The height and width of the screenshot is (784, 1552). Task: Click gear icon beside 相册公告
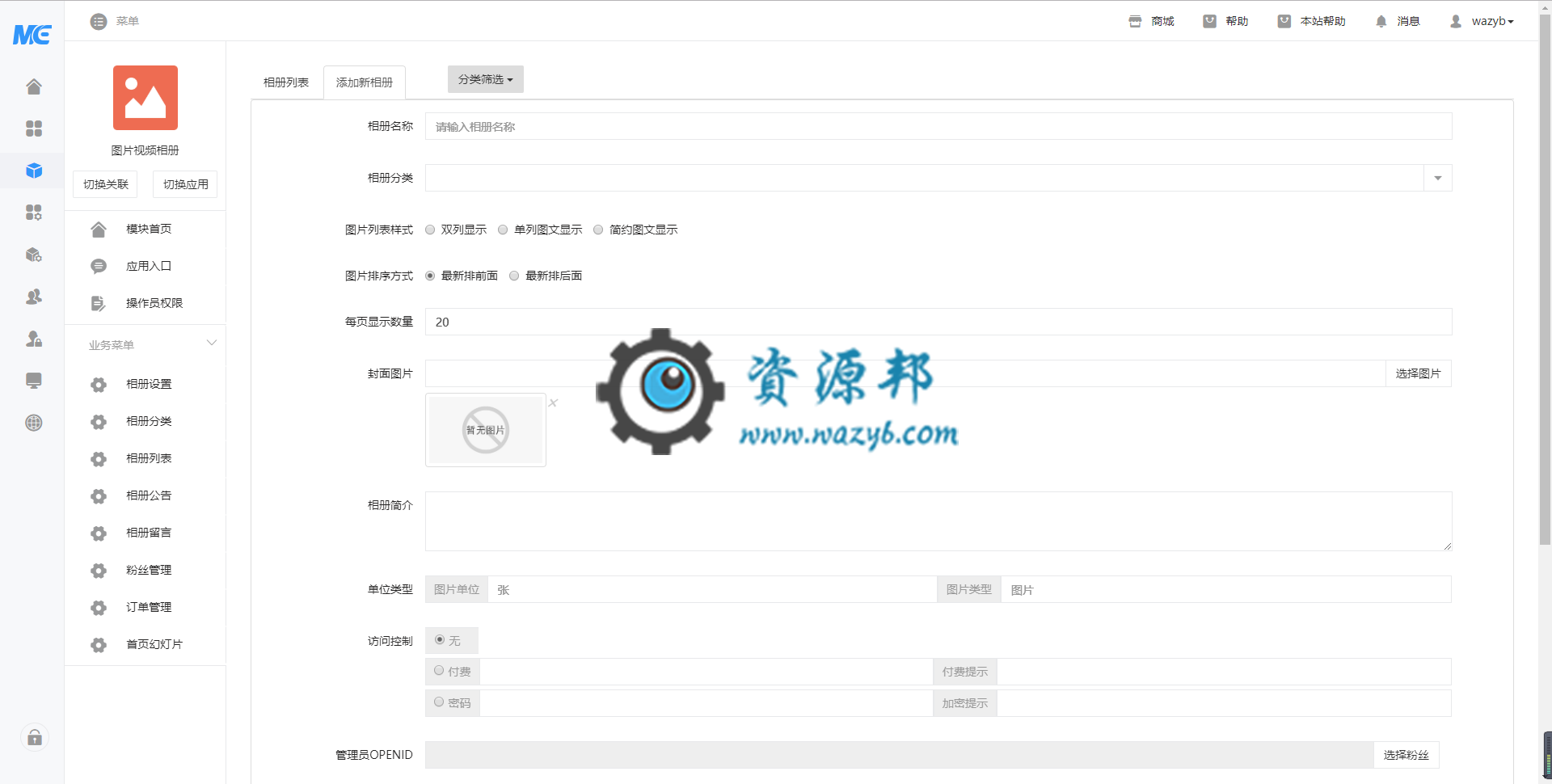point(99,496)
